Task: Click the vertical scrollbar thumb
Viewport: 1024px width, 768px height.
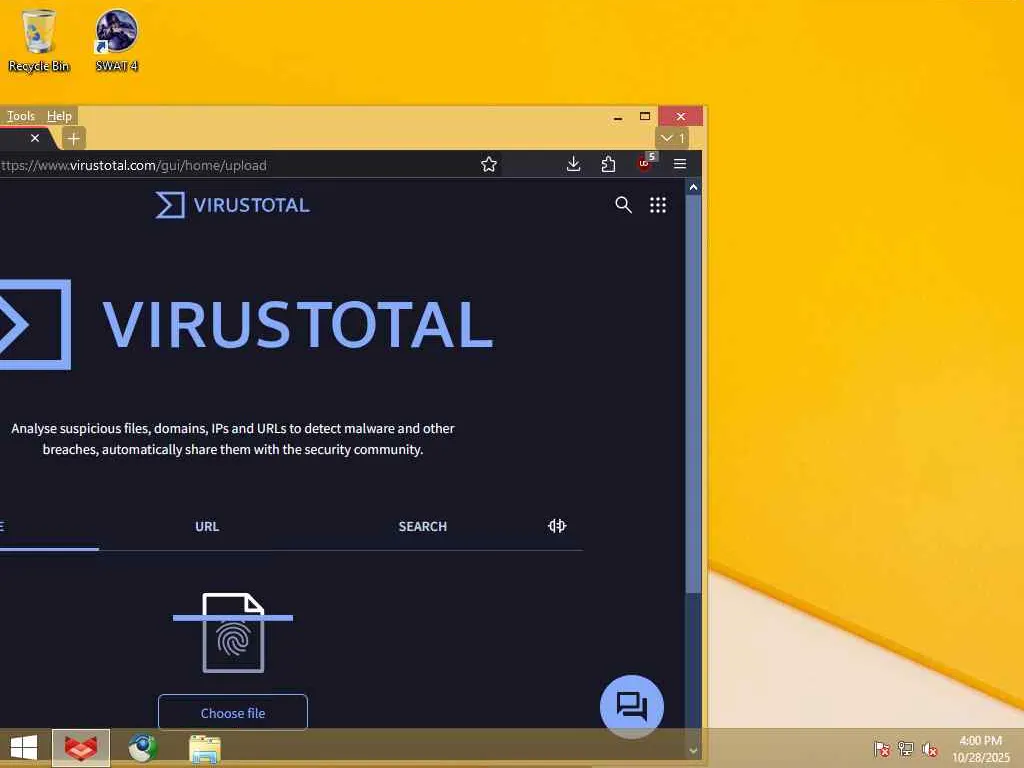Action: coord(694,394)
